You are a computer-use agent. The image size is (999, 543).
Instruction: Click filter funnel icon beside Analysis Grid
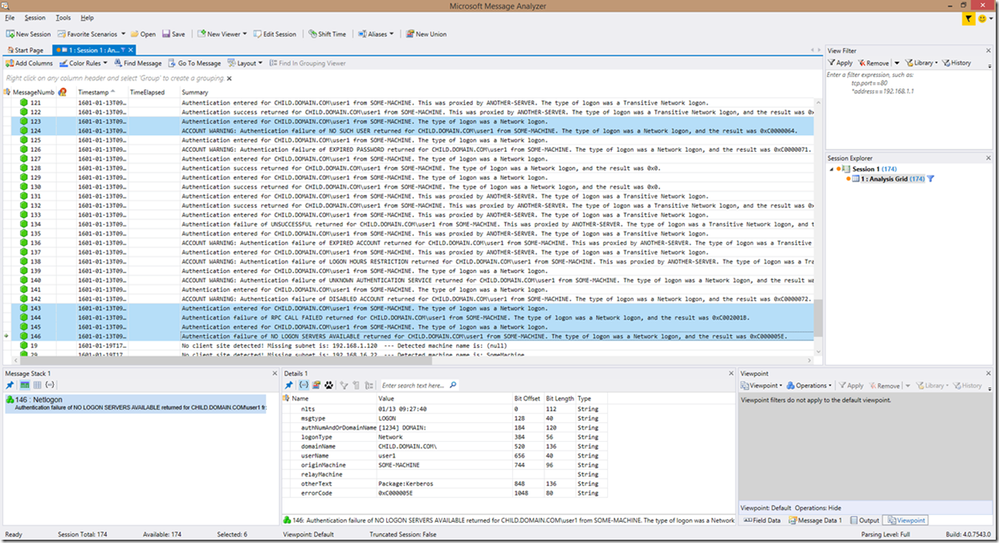pyautogui.click(x=931, y=179)
